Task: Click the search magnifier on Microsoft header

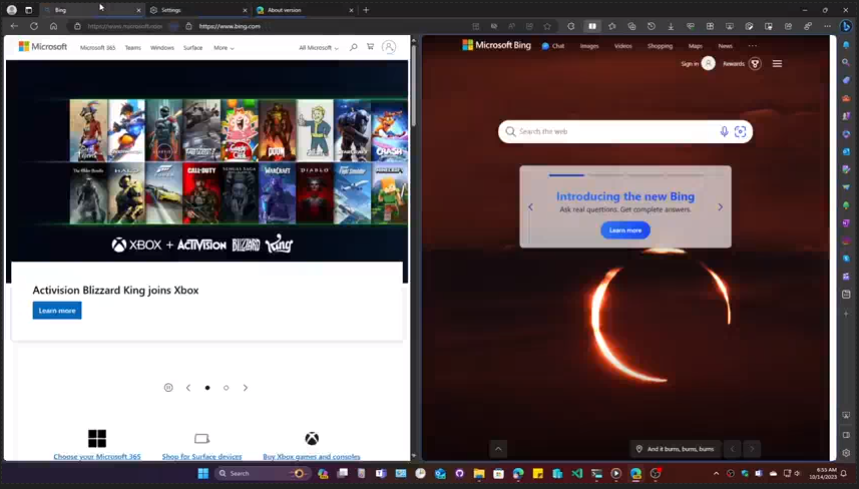Action: (353, 47)
